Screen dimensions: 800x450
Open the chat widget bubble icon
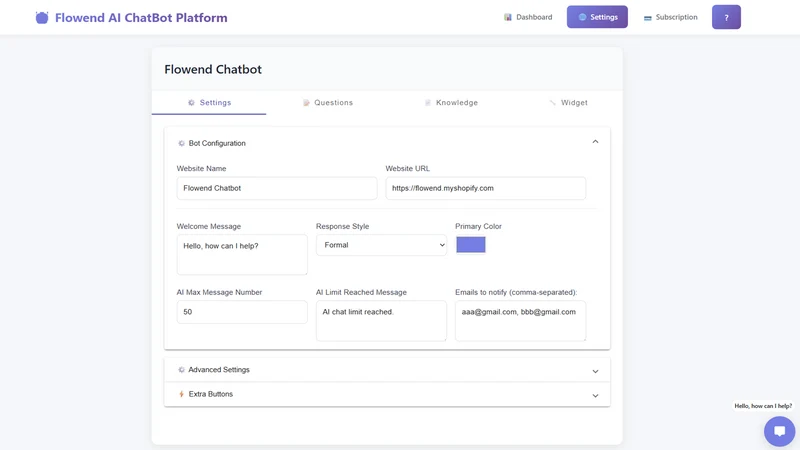coord(779,431)
